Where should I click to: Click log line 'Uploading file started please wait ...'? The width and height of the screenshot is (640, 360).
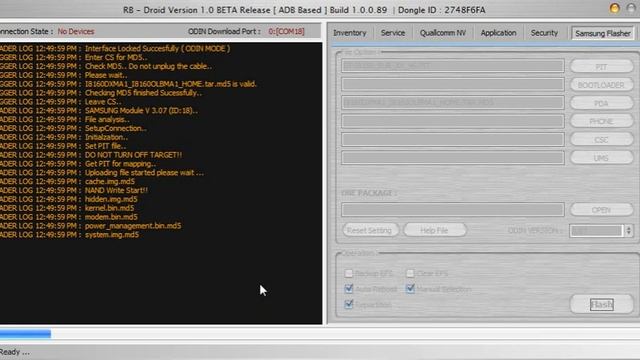coord(144,173)
